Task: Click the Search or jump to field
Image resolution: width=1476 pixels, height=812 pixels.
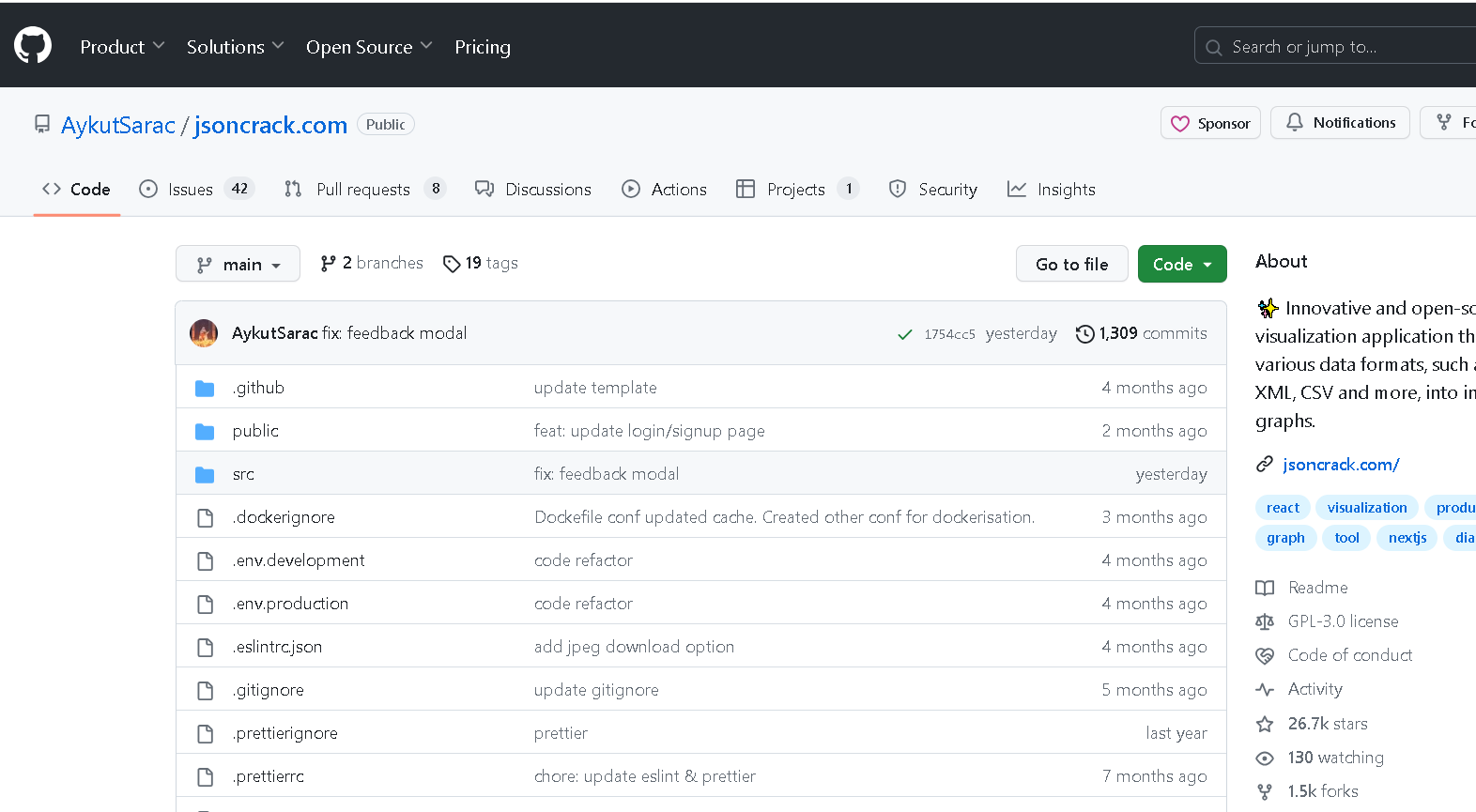Action: (x=1333, y=47)
